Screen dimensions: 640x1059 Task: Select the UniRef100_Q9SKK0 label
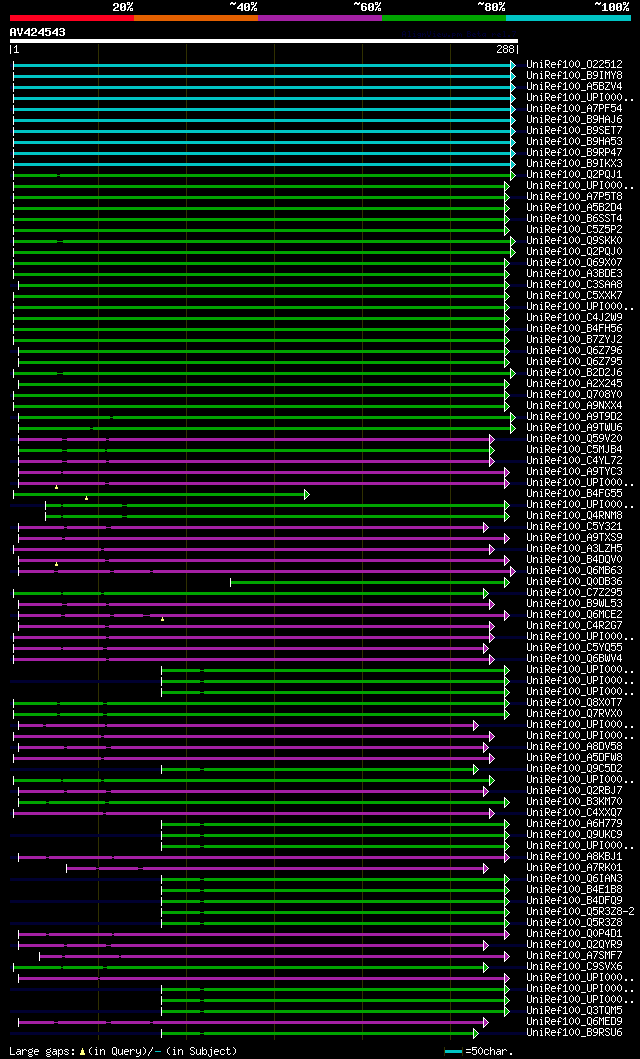[575, 240]
